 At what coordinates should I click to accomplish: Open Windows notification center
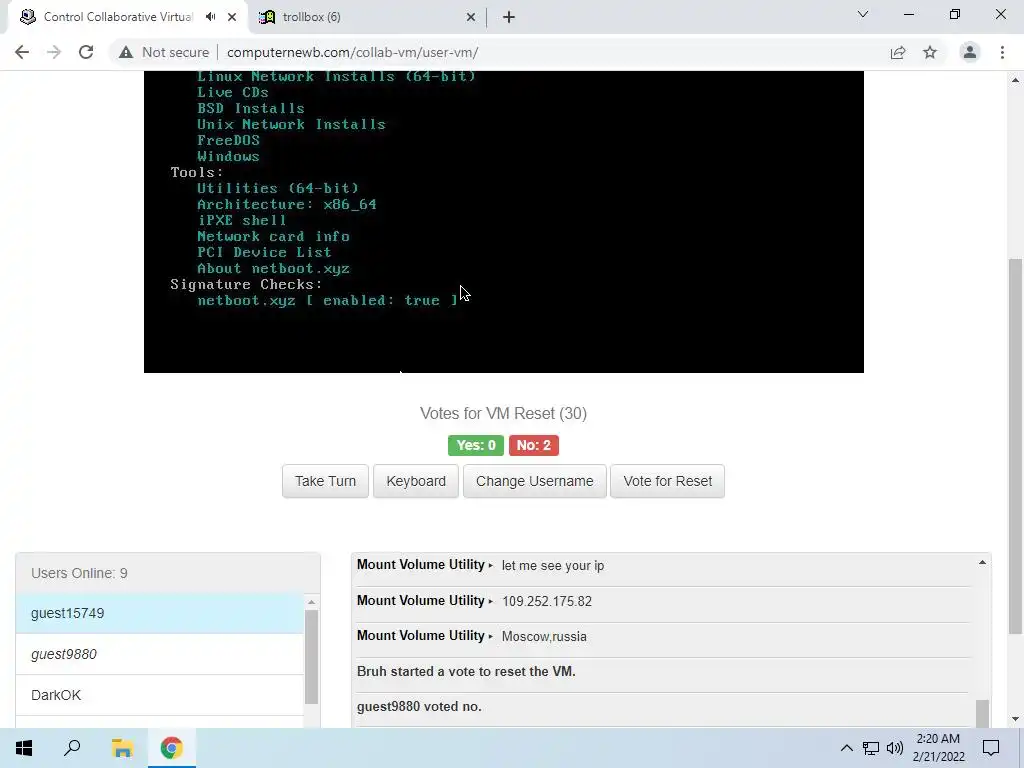[991, 748]
